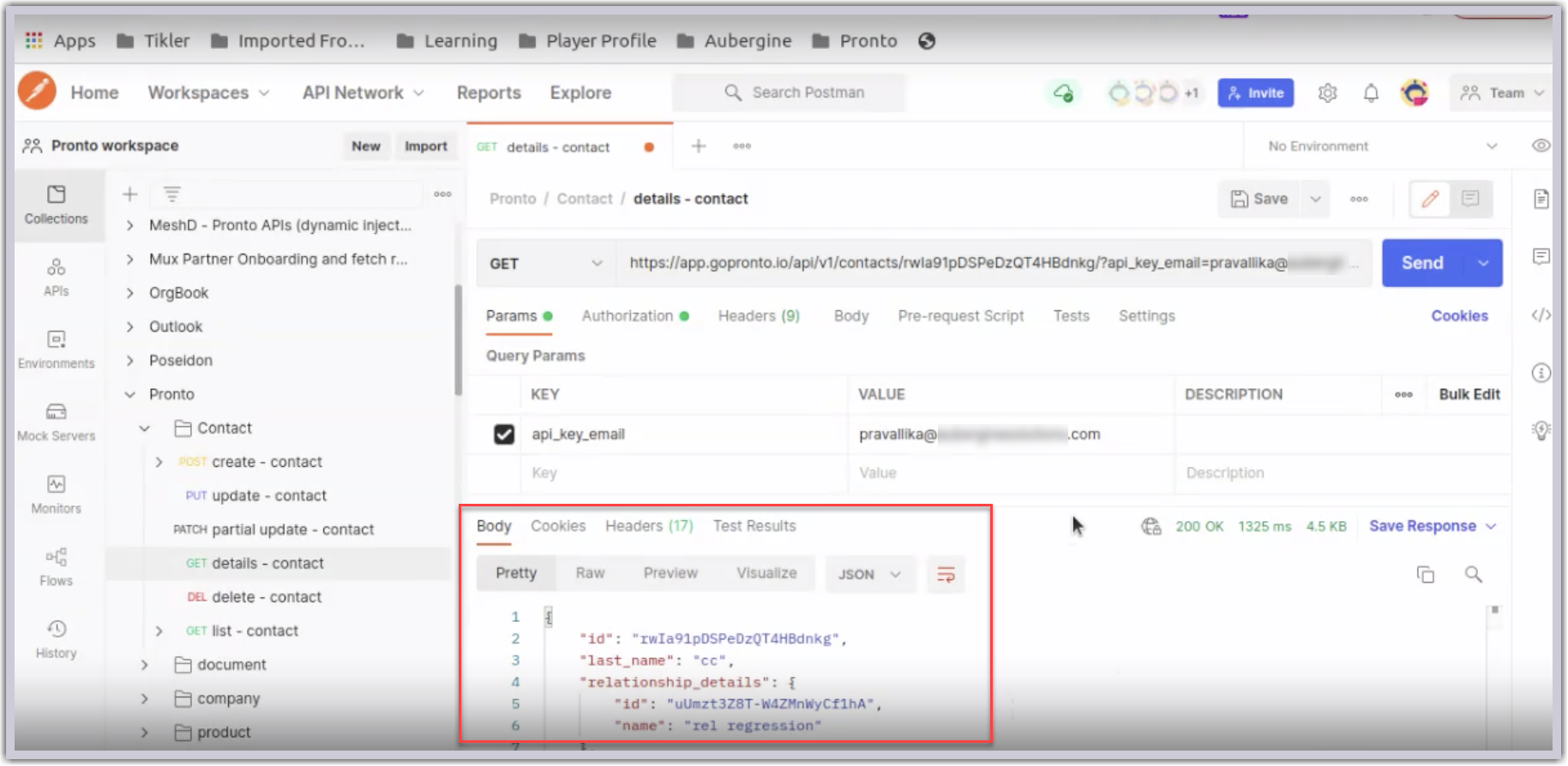Click the request URL field
Viewport: 1568px width, 766px height.
994,263
